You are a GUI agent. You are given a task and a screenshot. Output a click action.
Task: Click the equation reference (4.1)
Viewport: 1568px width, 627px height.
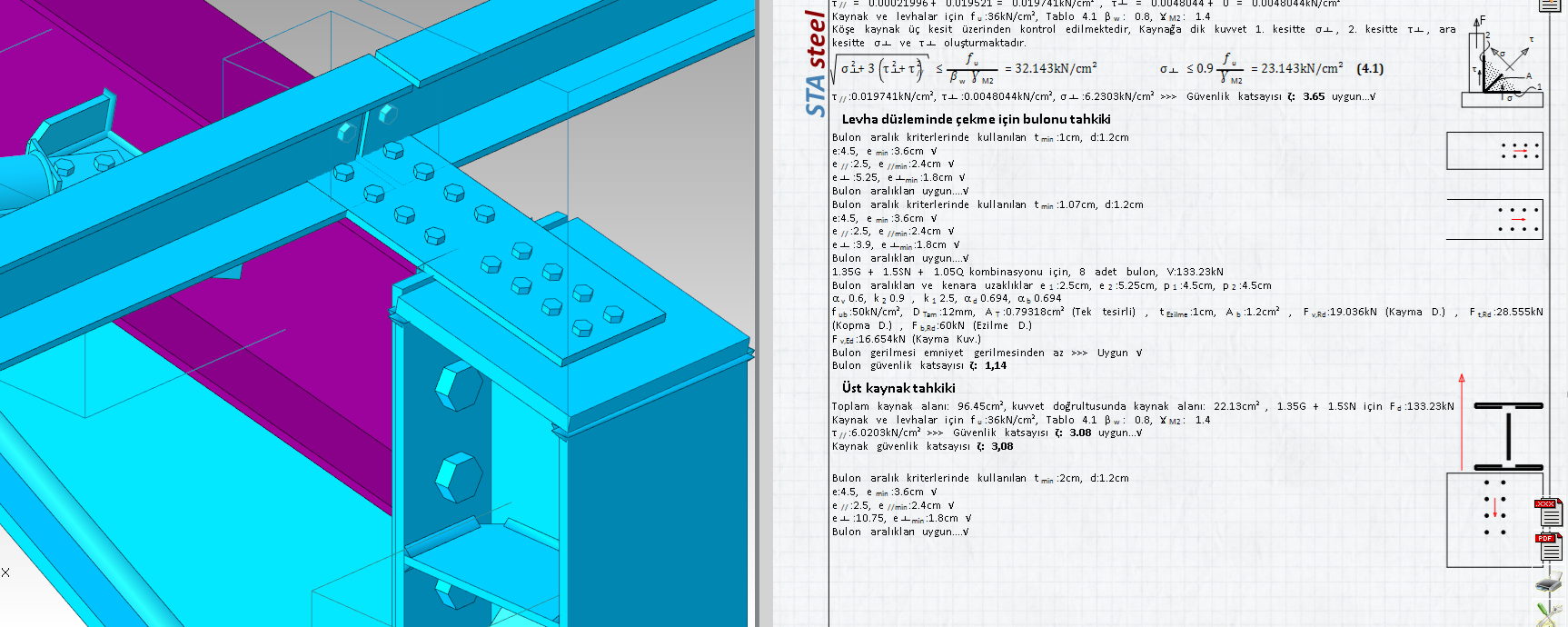pos(1369,69)
